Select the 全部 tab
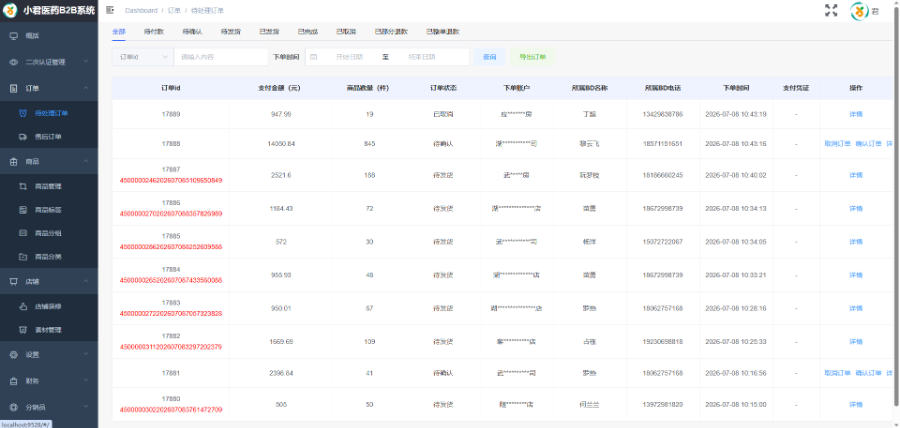 pyautogui.click(x=119, y=32)
